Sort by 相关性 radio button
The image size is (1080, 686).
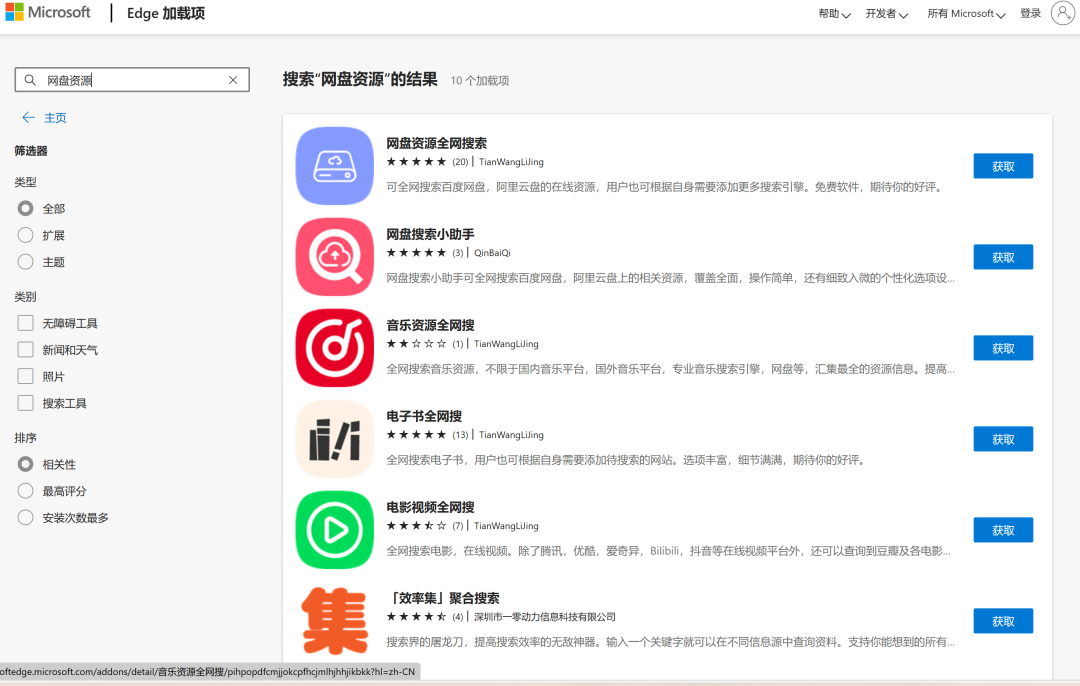click(25, 464)
